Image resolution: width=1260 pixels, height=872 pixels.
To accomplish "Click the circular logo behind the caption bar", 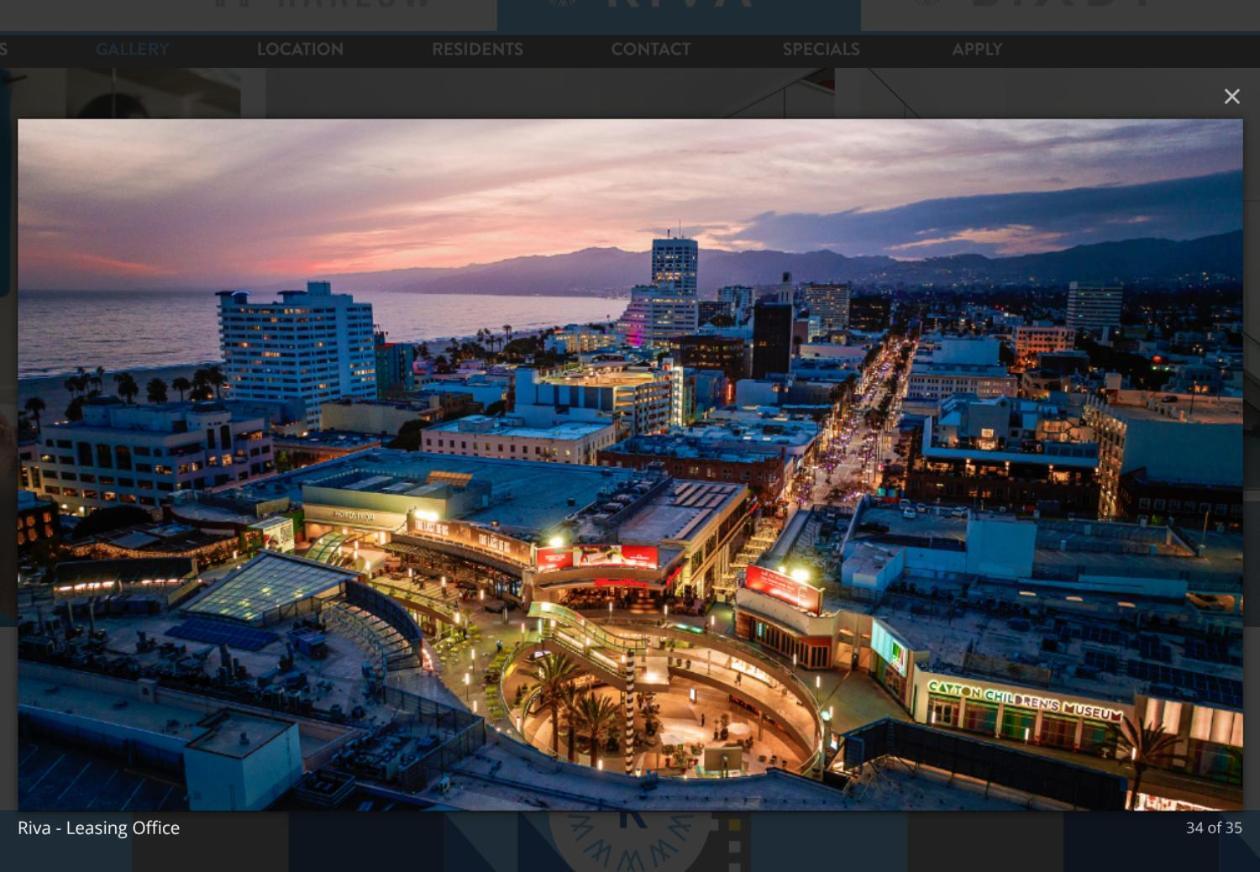I will point(630,840).
